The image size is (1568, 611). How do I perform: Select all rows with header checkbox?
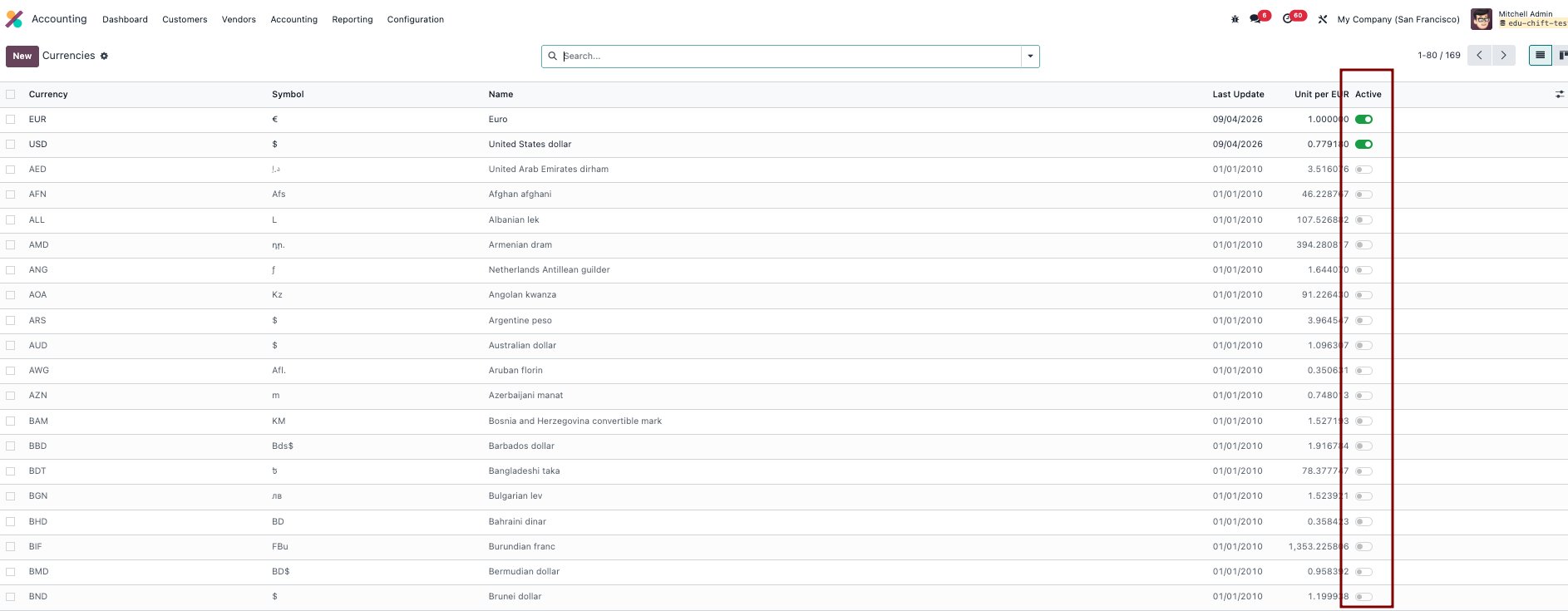[11, 95]
